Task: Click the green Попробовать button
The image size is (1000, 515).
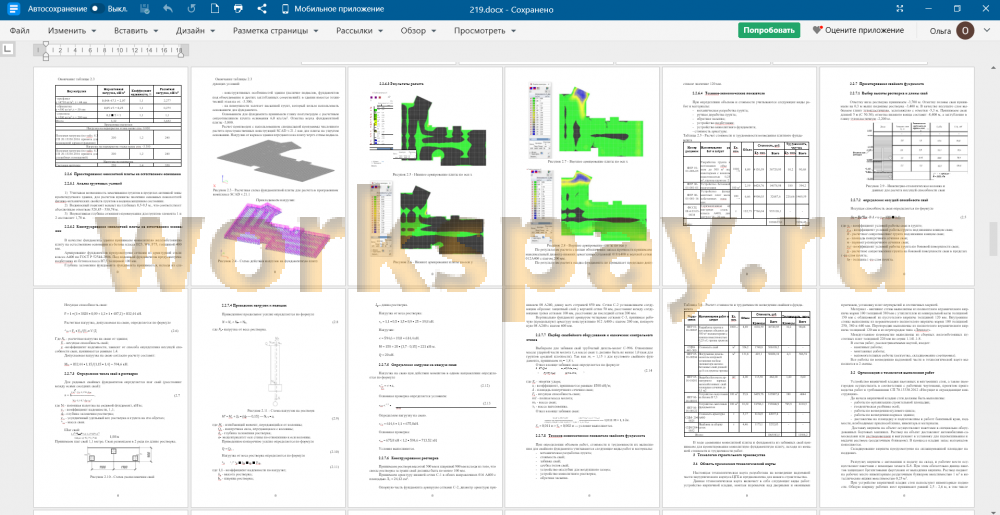Action: point(768,30)
